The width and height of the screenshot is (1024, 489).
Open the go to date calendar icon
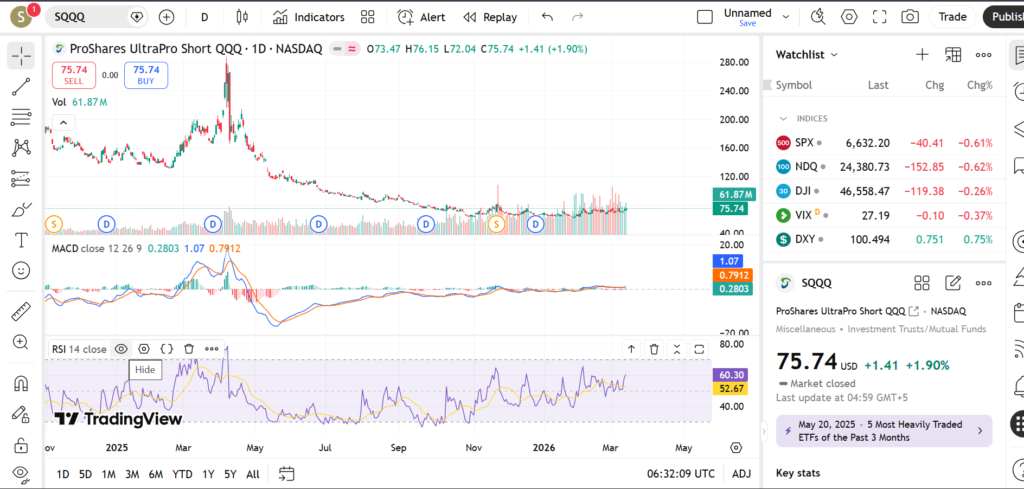(287, 473)
